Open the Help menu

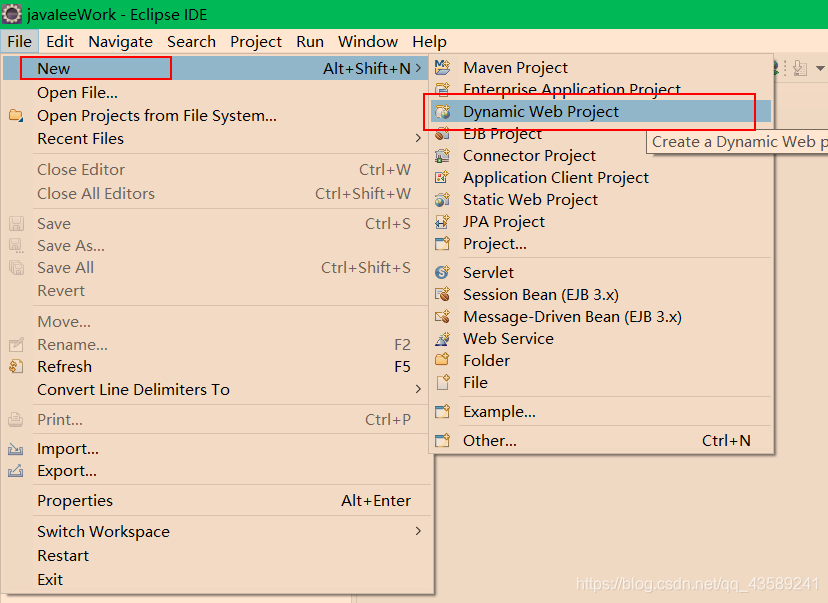click(x=429, y=42)
